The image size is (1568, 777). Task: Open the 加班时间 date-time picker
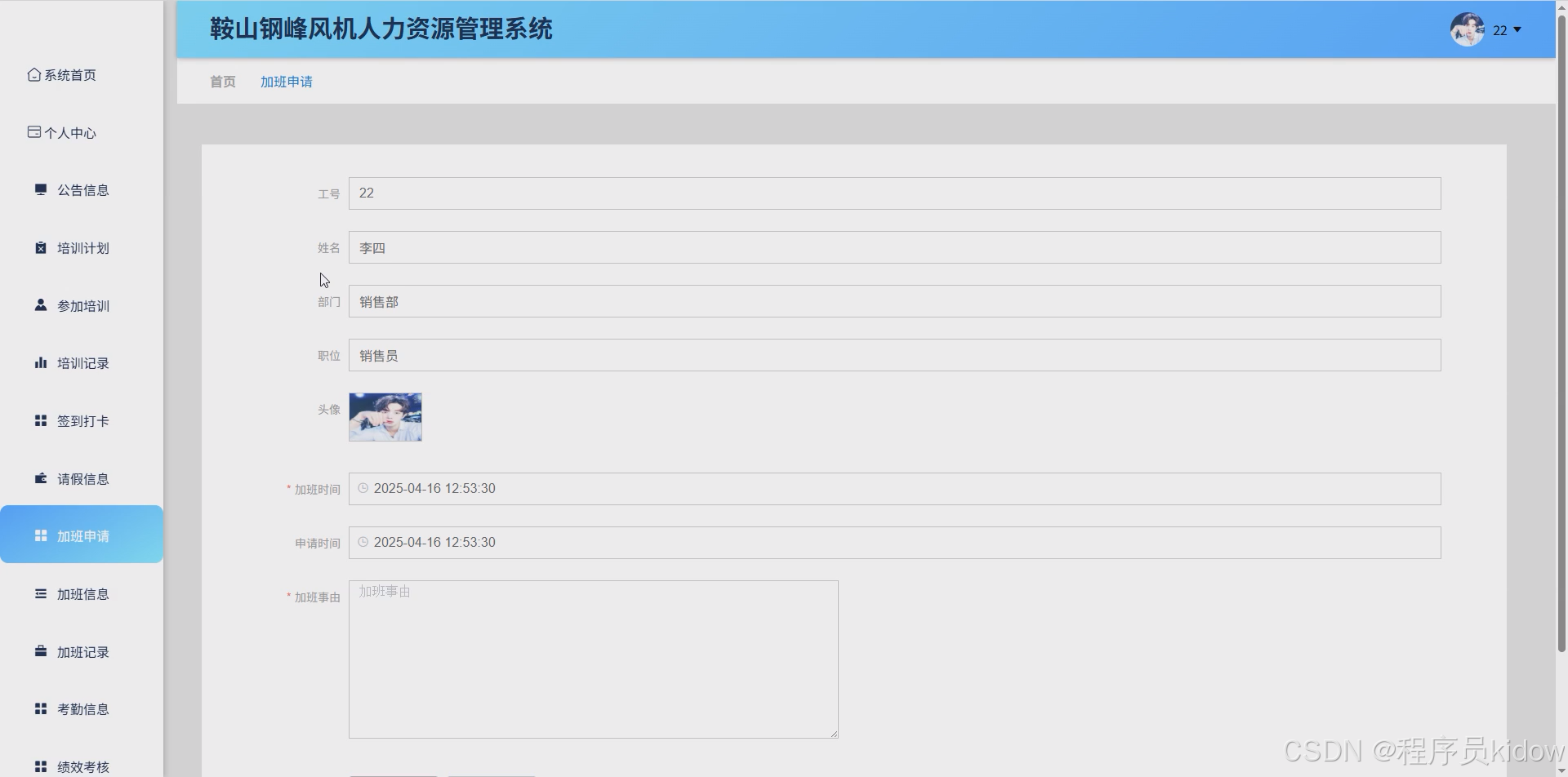[895, 489]
